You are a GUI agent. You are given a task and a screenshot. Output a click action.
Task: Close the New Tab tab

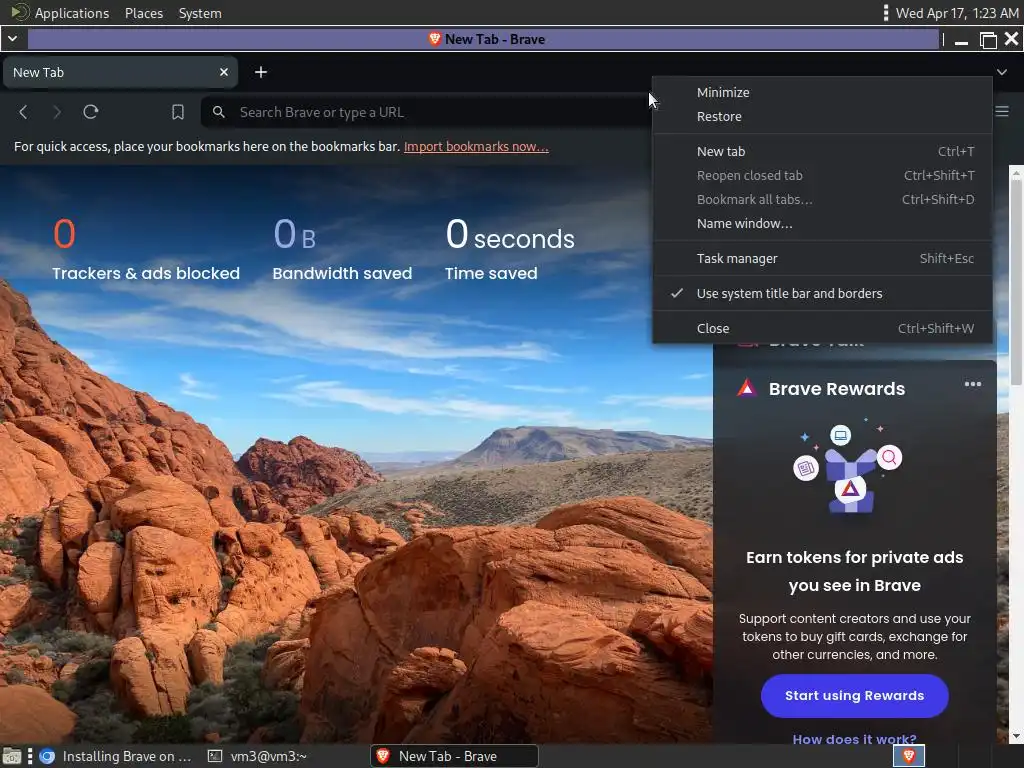coord(224,72)
